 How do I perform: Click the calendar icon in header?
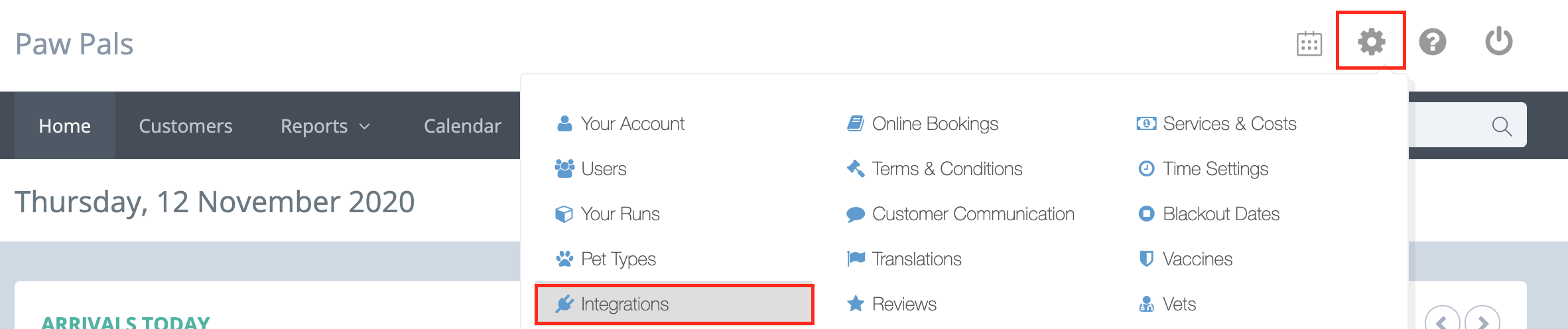point(1309,43)
